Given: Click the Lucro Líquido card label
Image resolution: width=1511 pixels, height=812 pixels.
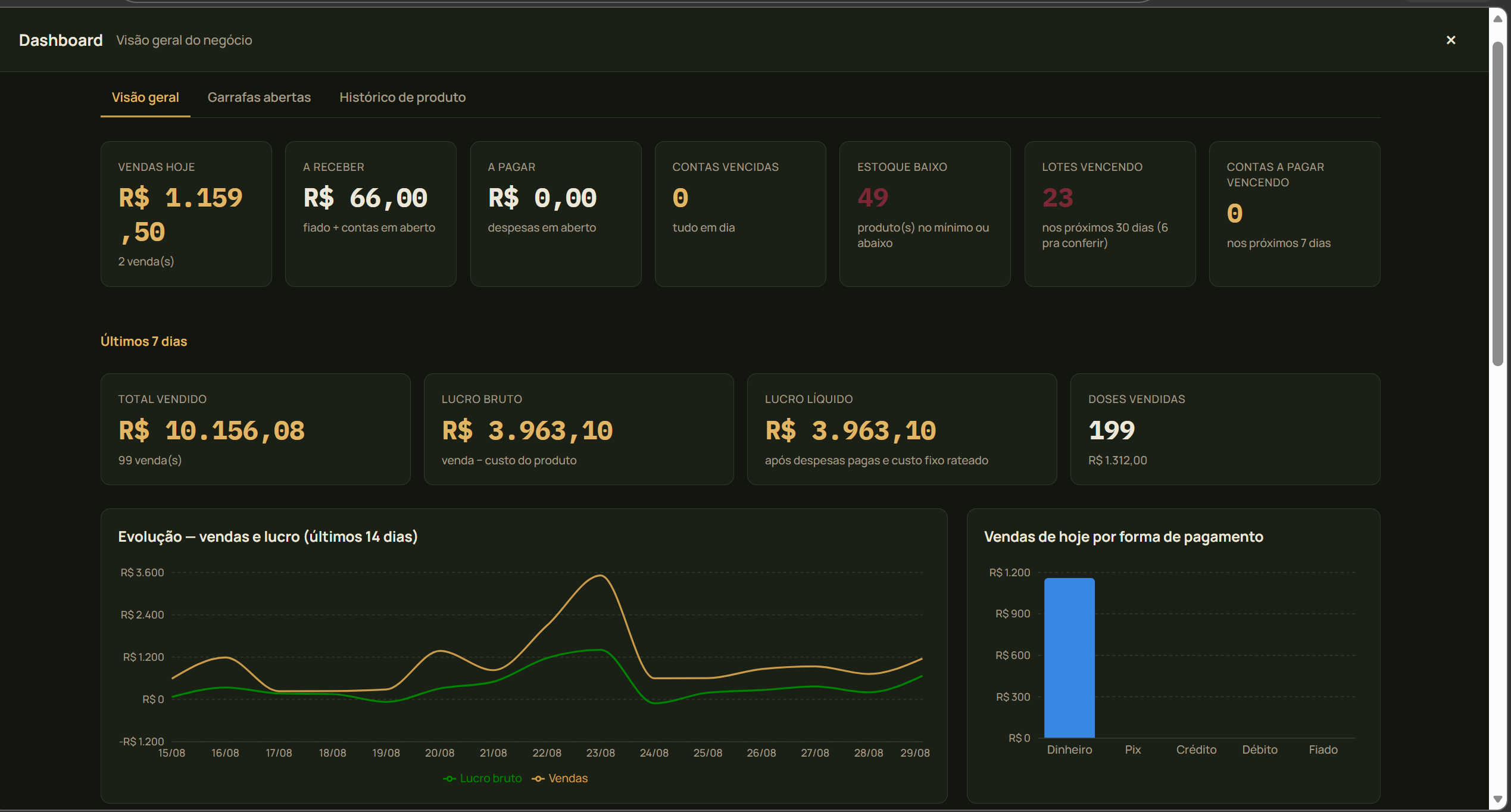Looking at the screenshot, I should coord(808,399).
